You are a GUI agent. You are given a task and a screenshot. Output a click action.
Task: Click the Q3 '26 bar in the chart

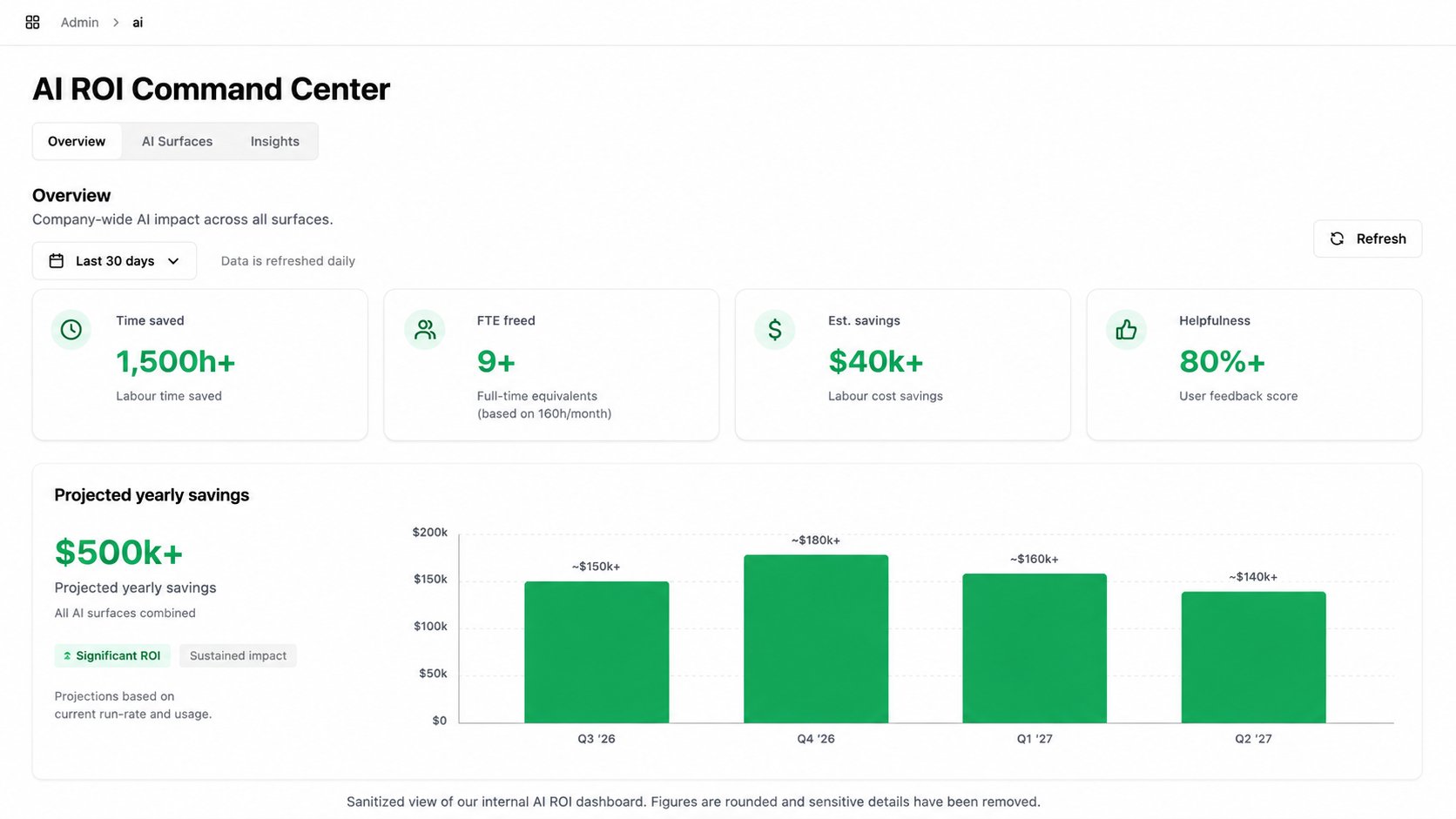[x=597, y=652]
